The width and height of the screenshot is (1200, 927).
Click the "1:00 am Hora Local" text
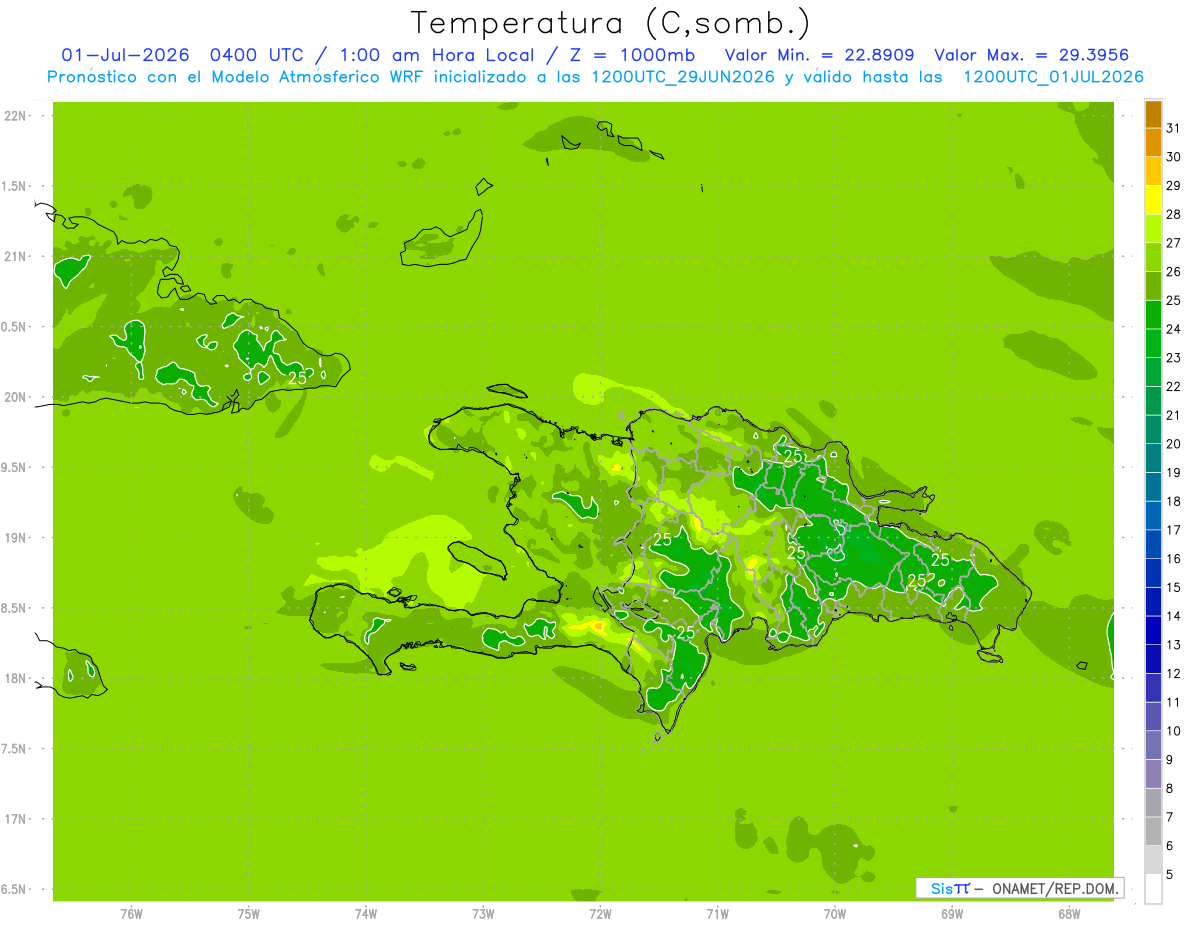pos(437,55)
